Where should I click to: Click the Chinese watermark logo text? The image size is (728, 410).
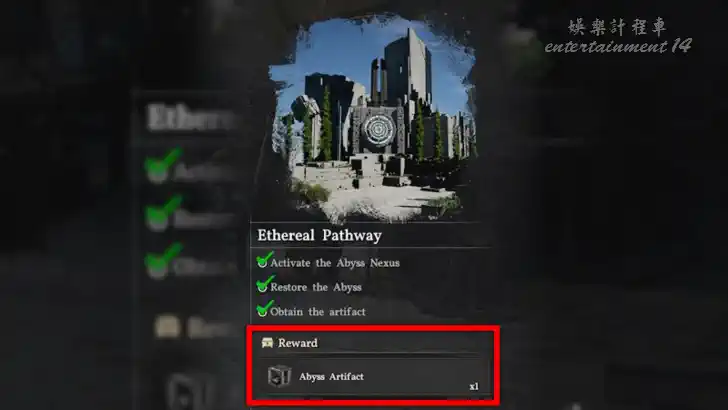[x=617, y=27]
